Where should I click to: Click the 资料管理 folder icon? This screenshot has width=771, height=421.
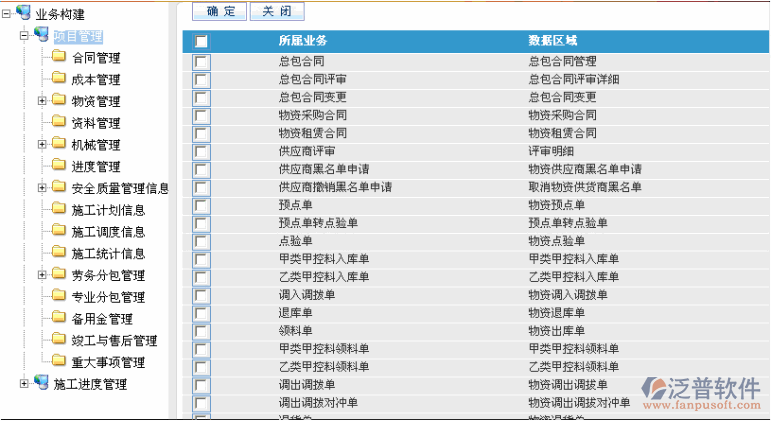pyautogui.click(x=59, y=121)
